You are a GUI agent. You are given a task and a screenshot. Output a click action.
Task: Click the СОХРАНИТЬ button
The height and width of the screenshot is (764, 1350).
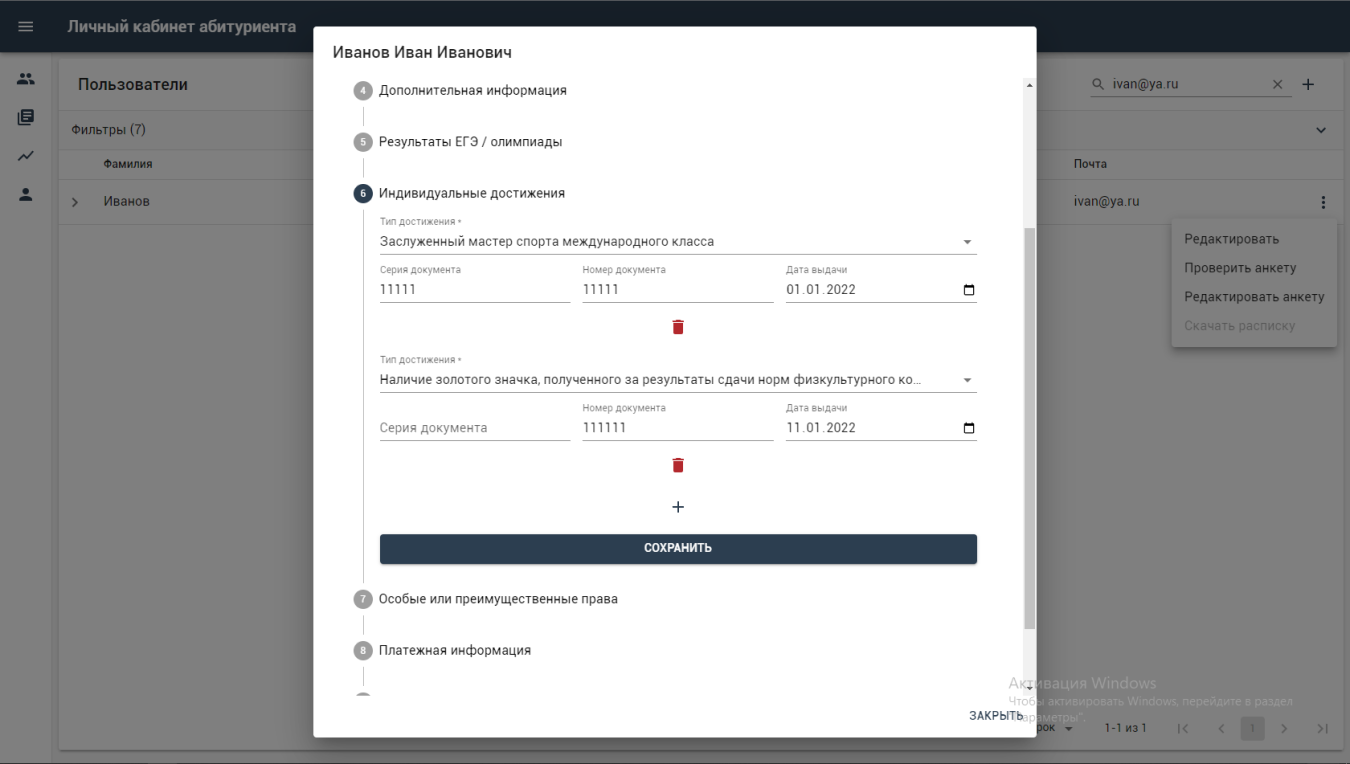point(678,548)
